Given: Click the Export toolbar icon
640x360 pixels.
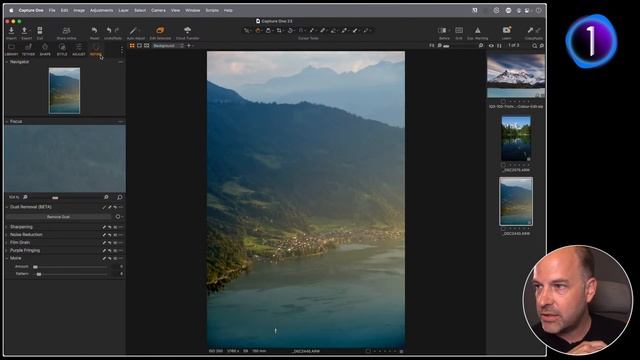Looking at the screenshot, I should (24, 31).
